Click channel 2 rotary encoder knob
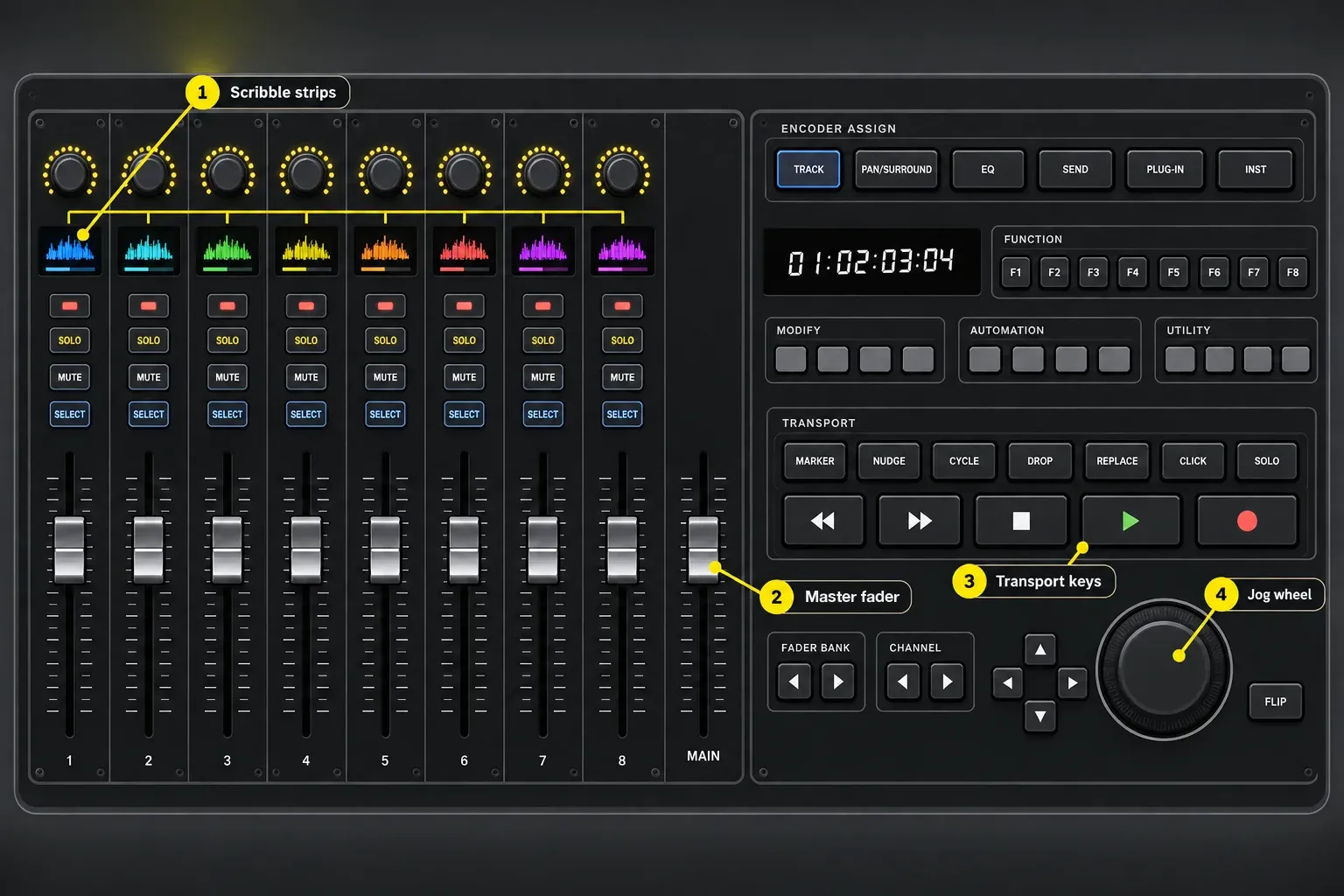This screenshot has height=896, width=1344. (x=149, y=172)
